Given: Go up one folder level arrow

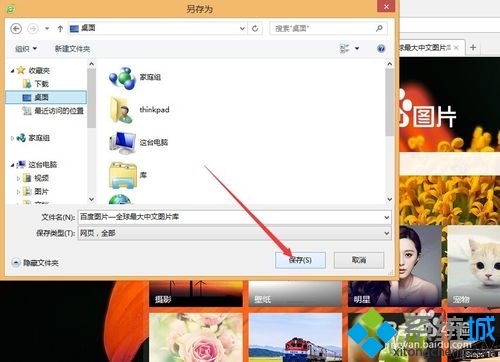Looking at the screenshot, I should click(60, 29).
